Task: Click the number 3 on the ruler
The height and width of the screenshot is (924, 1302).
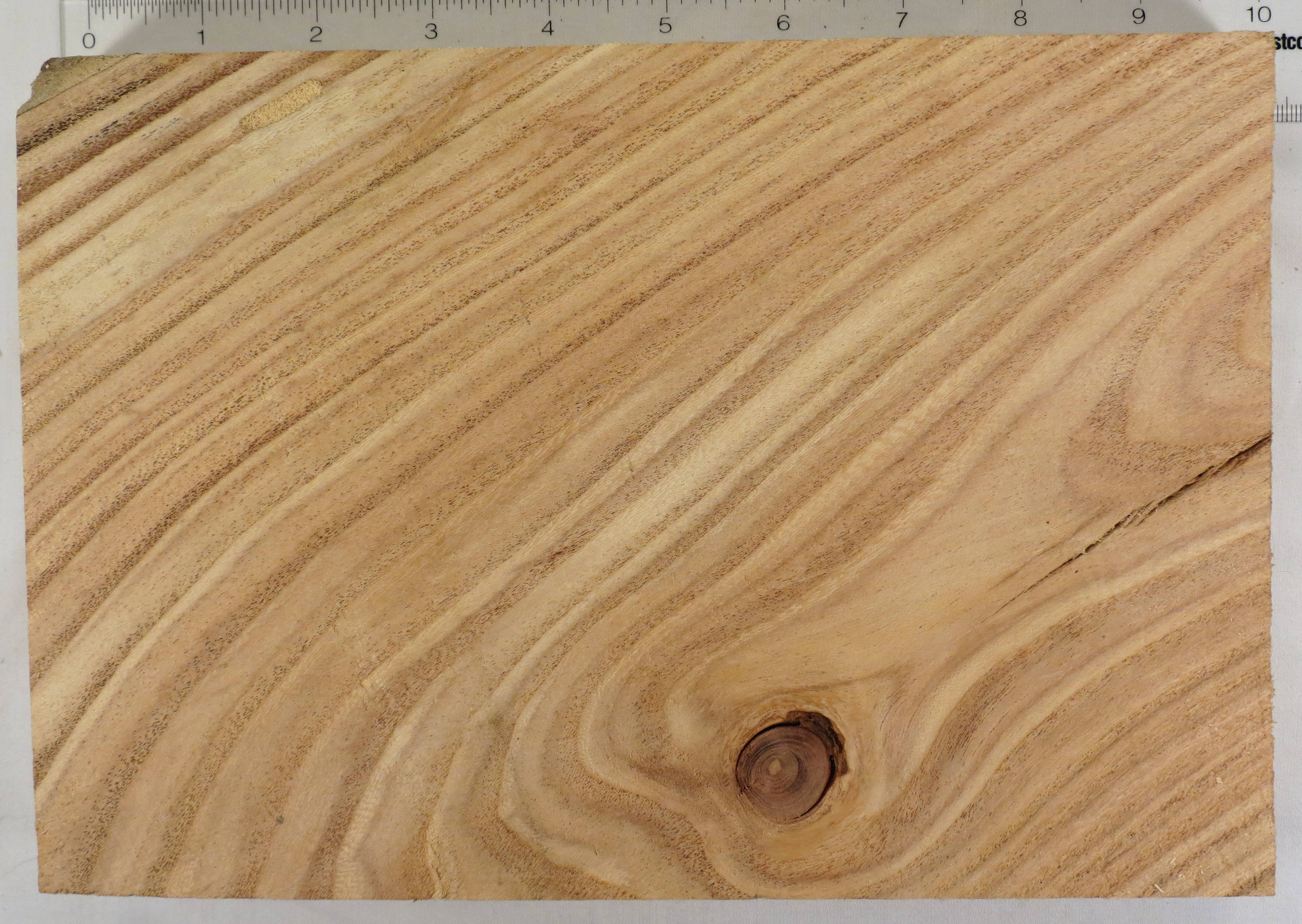Action: (x=431, y=31)
